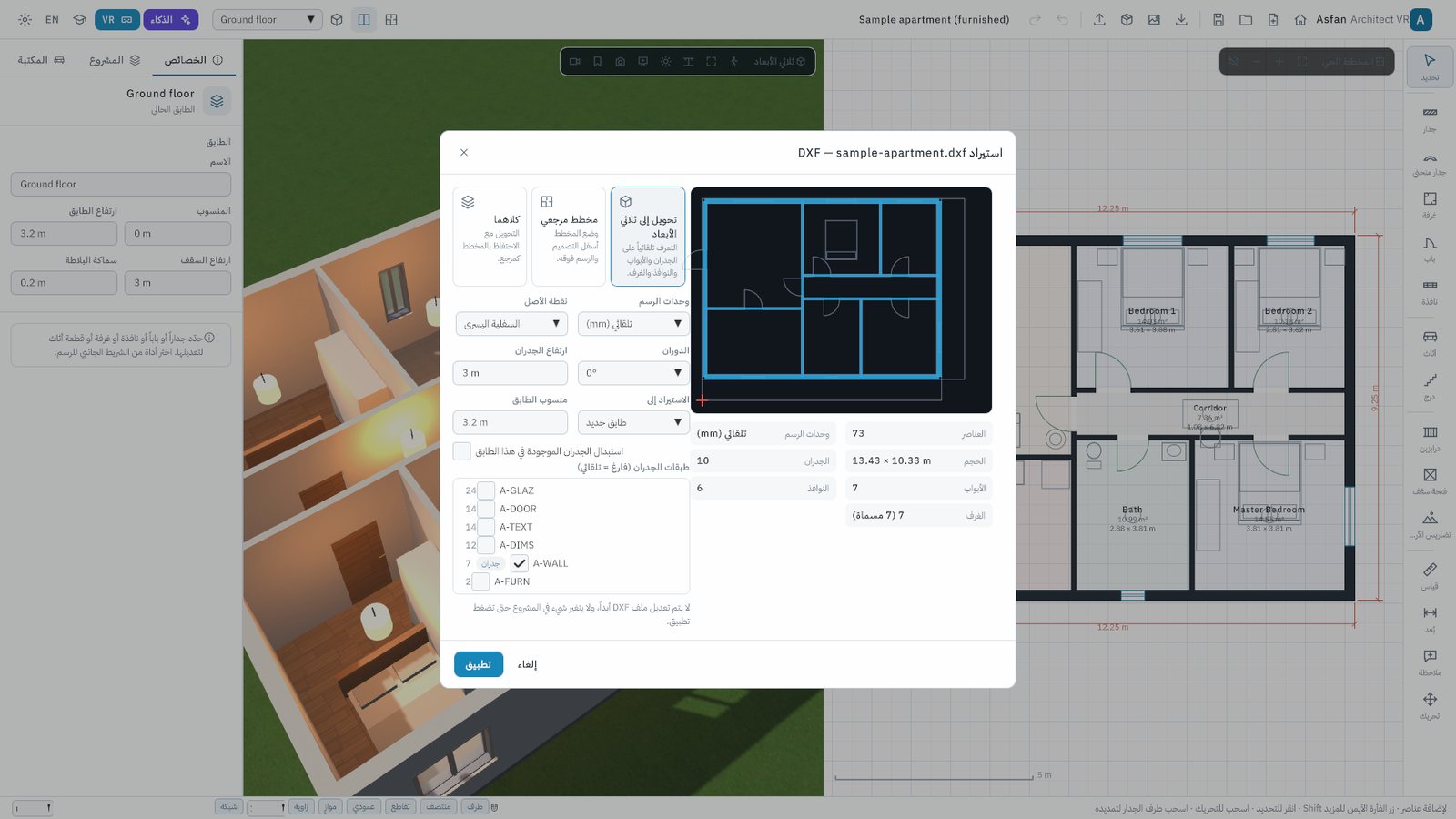
Task: Click the new file document-plus icon
Action: (x=1273, y=19)
